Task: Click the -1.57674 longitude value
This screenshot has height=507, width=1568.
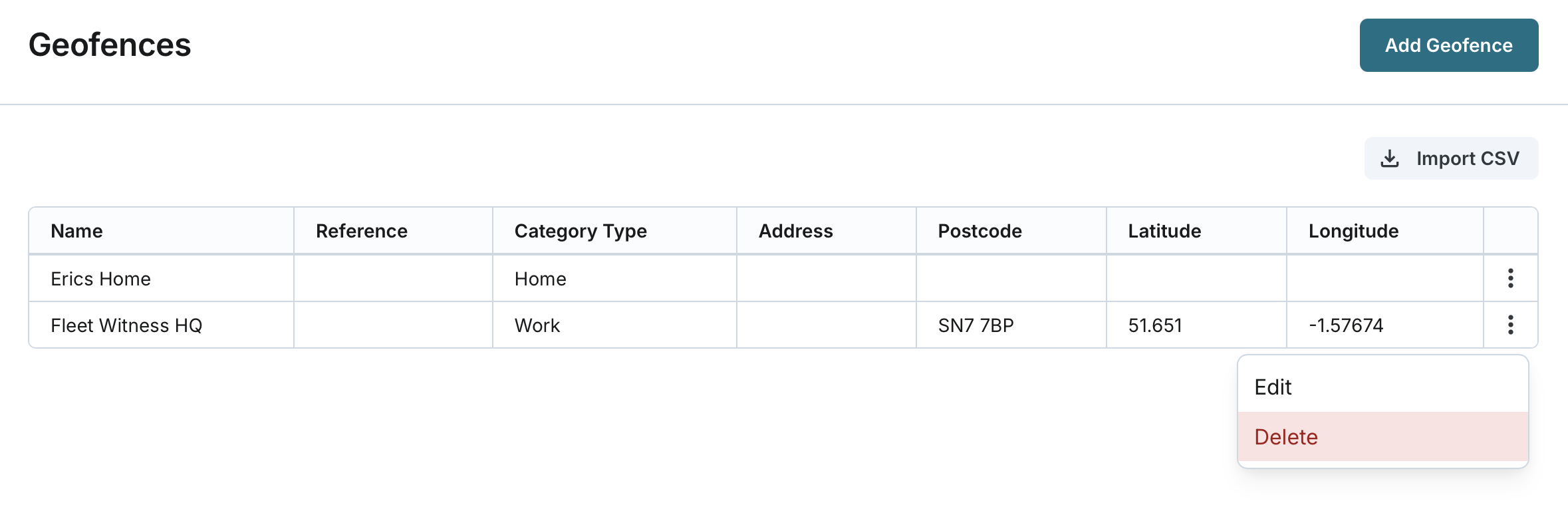Action: click(x=1346, y=325)
